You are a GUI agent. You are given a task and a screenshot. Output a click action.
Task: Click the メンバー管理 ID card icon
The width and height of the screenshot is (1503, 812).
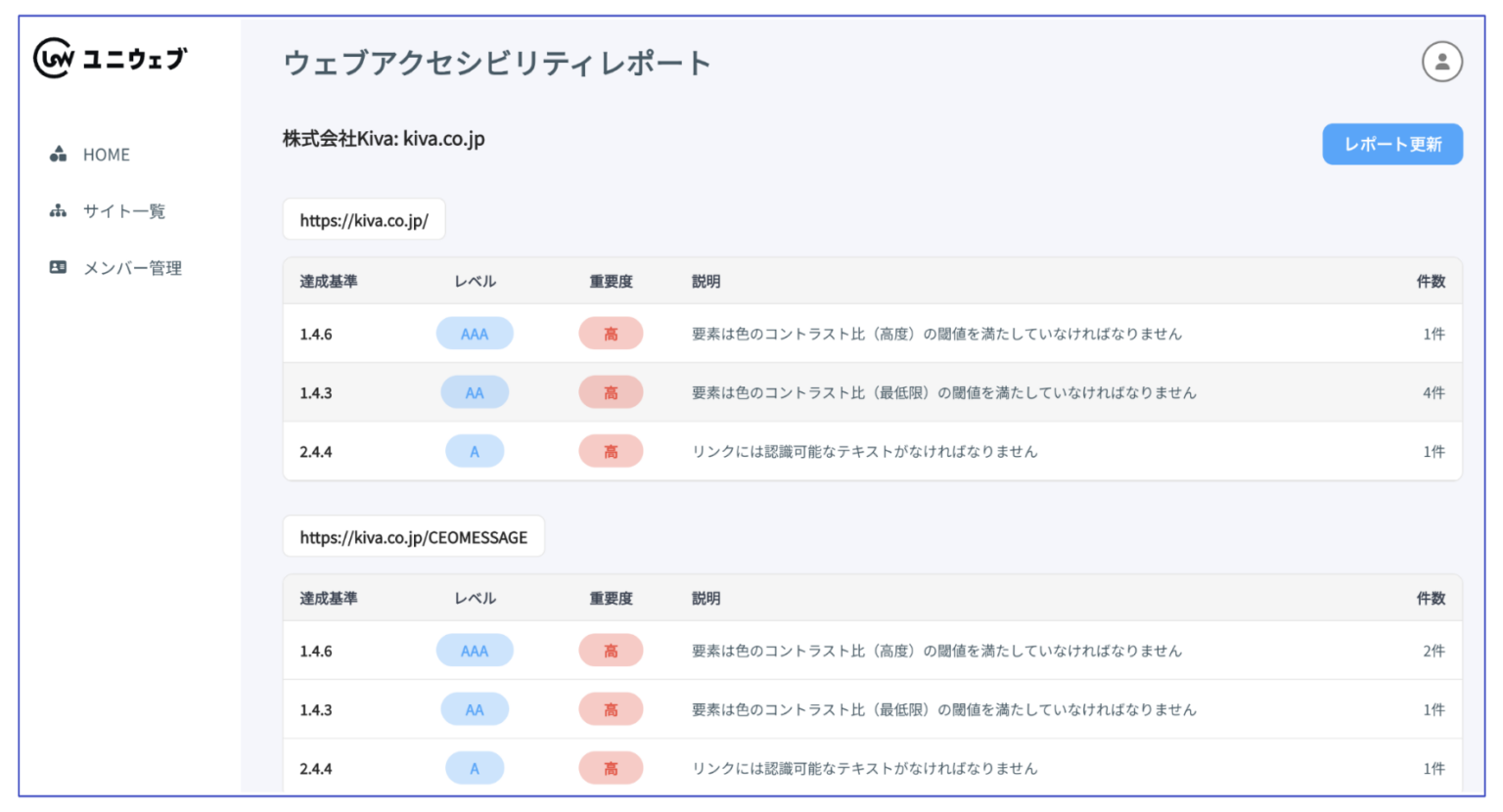pyautogui.click(x=59, y=267)
